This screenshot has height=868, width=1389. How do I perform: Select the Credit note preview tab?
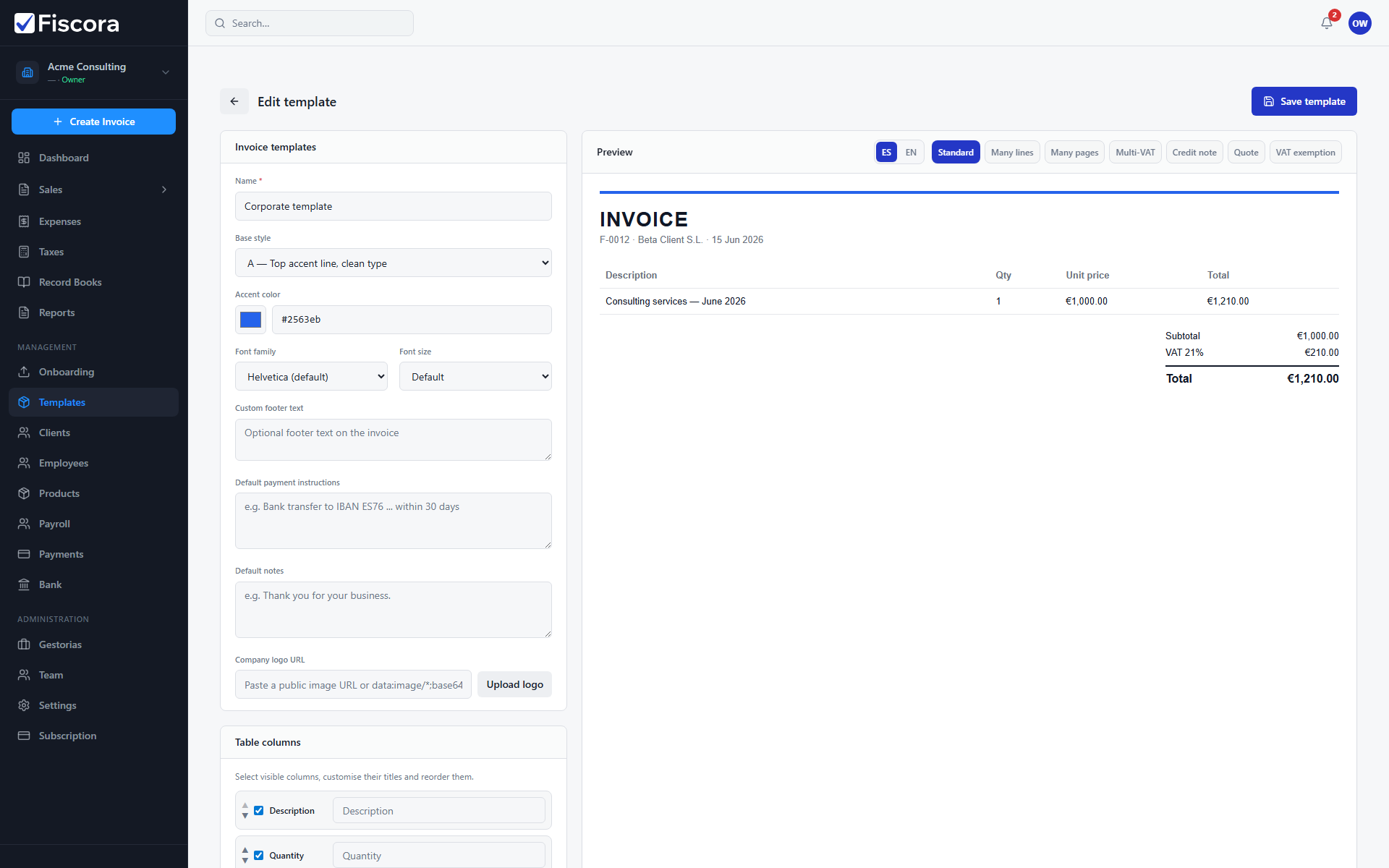click(x=1194, y=153)
